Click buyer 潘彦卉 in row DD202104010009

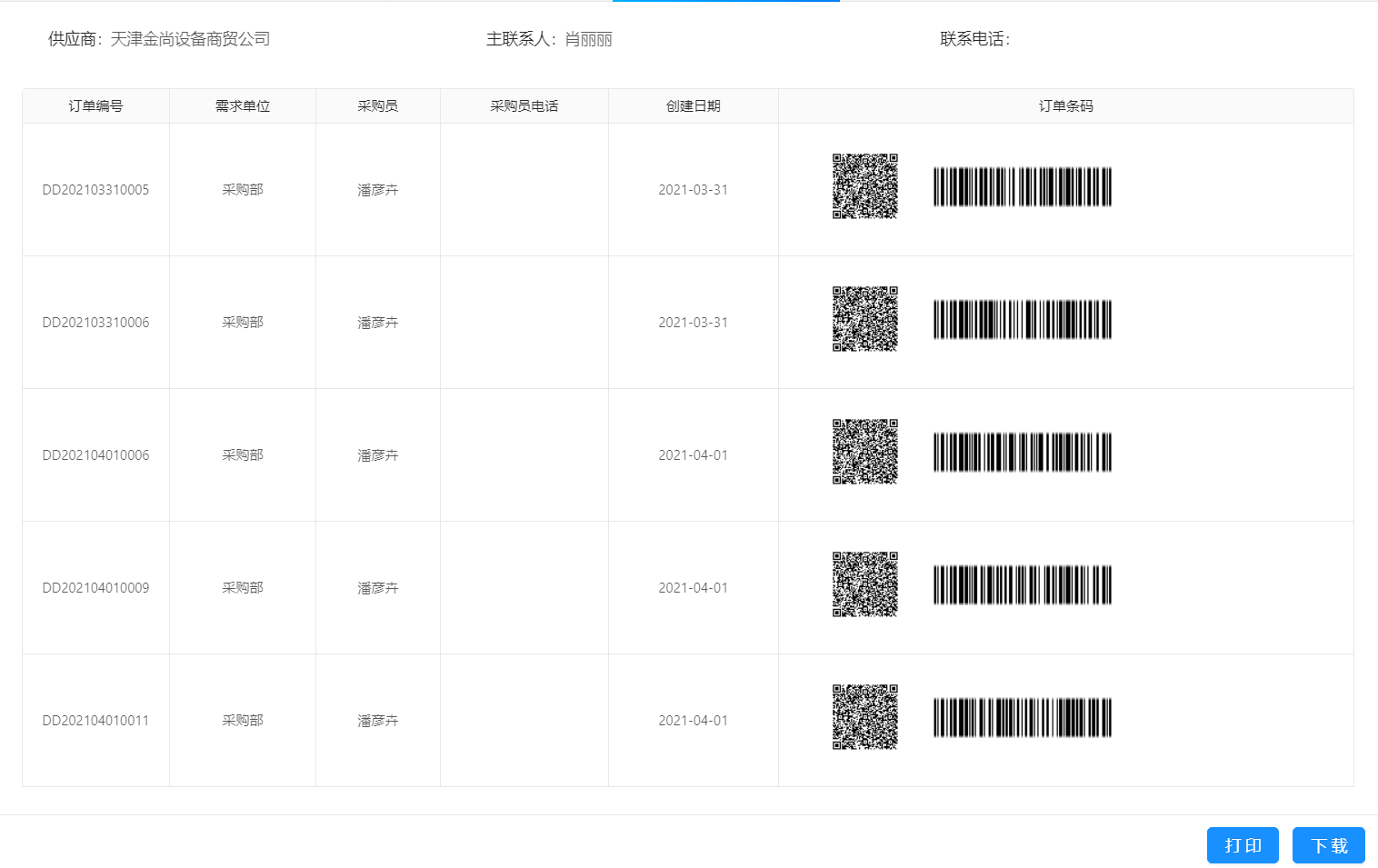[378, 588]
